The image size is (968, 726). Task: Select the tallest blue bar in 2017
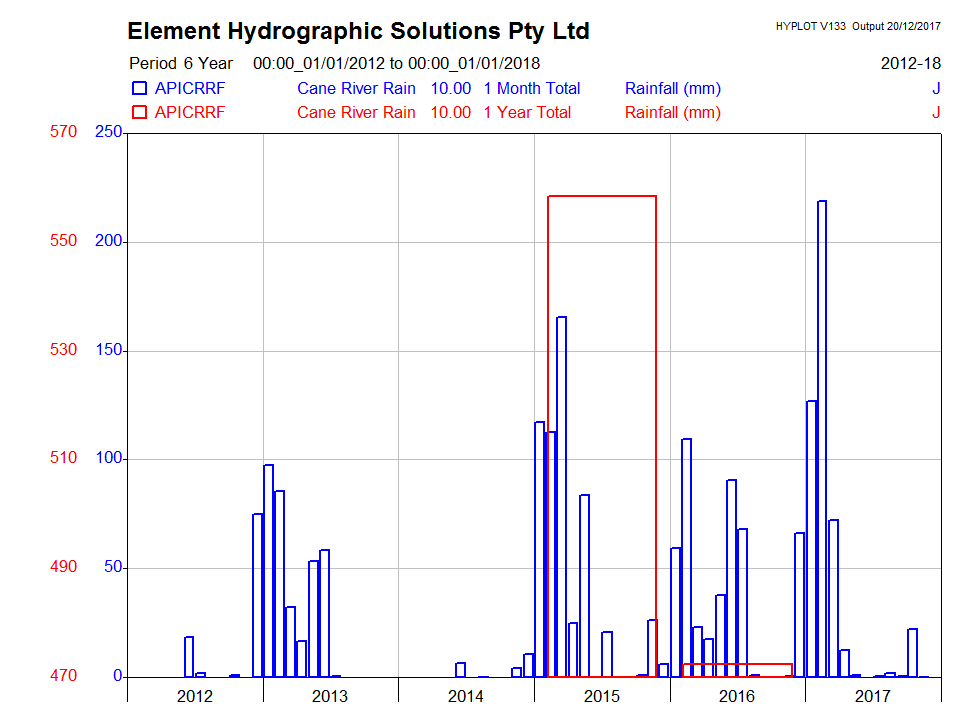tap(822, 438)
